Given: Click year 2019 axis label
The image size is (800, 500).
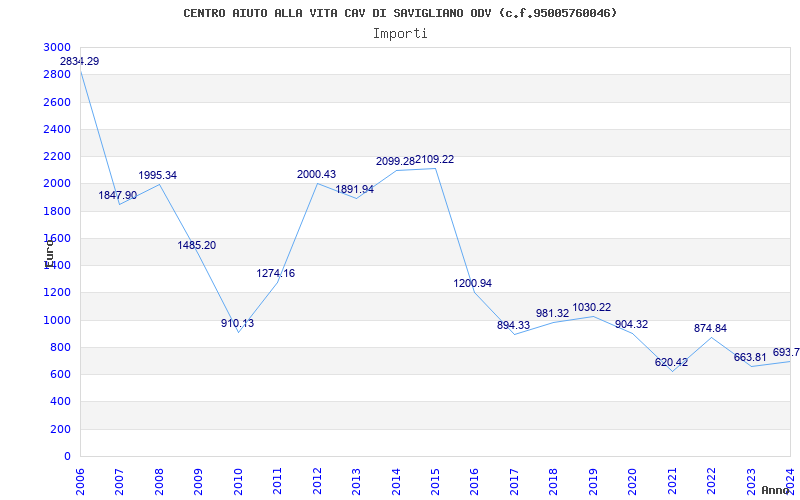Looking at the screenshot, I should tap(593, 481).
